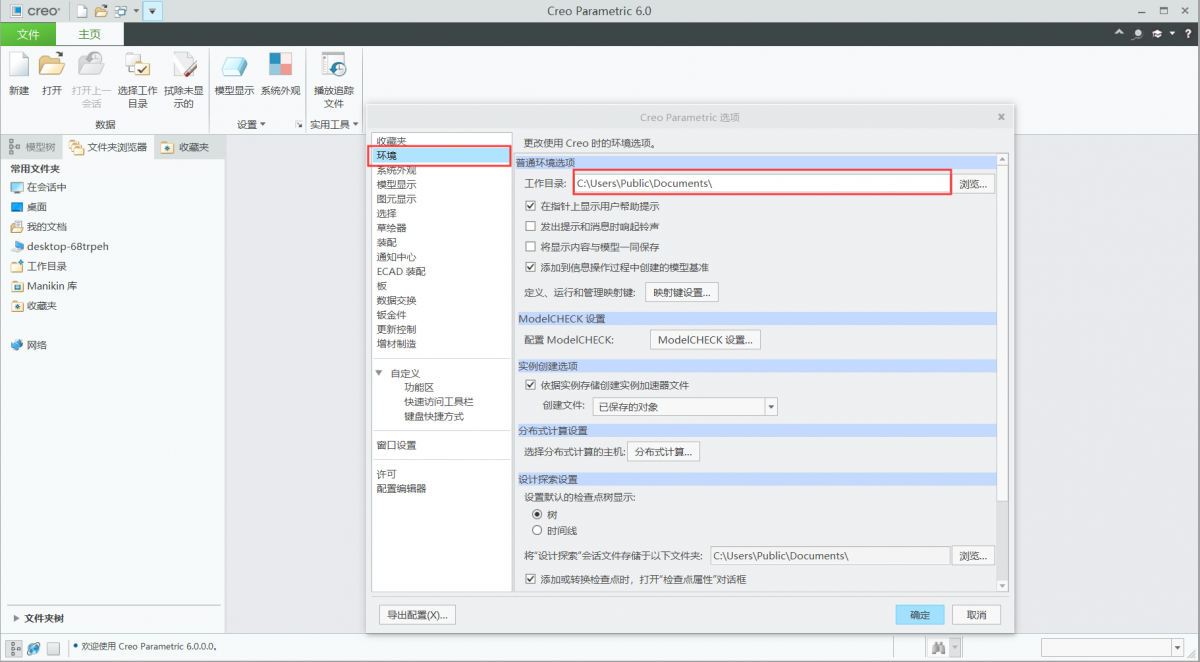This screenshot has height=662, width=1200.
Task: Click the command search magnifier icon
Action: coord(1138,33)
